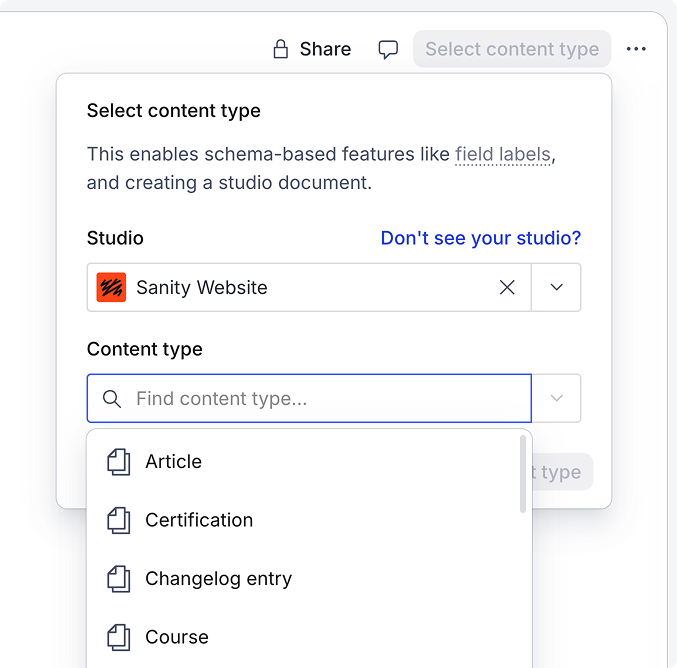Click the document icon next to Certification
677x668 pixels.
118,520
